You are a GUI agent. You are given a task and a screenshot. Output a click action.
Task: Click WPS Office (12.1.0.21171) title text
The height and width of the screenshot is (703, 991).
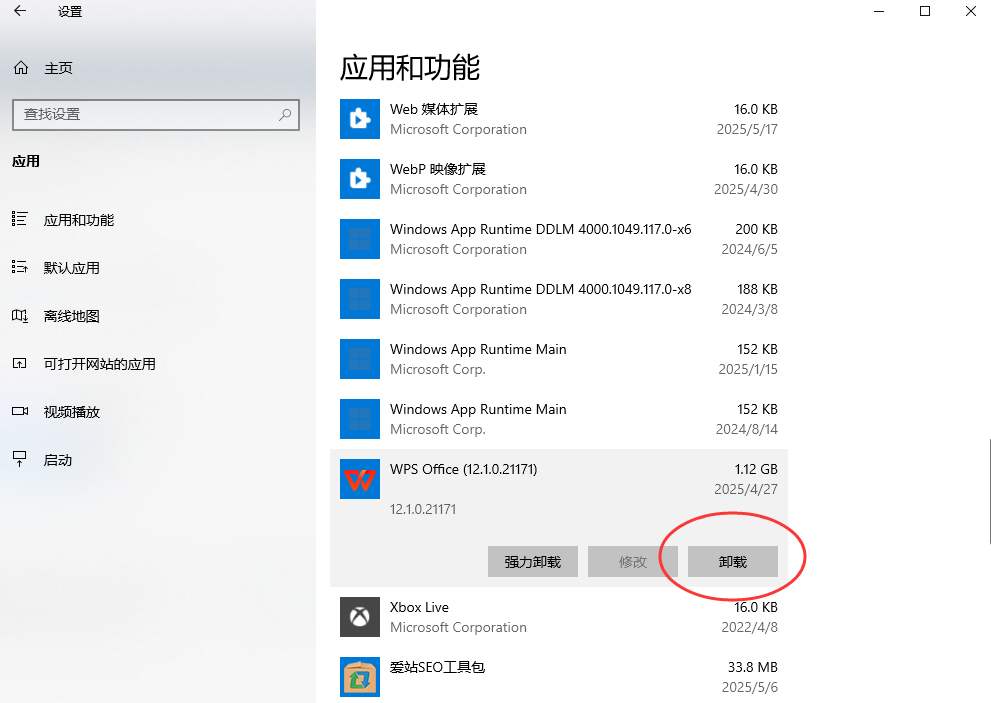point(463,469)
